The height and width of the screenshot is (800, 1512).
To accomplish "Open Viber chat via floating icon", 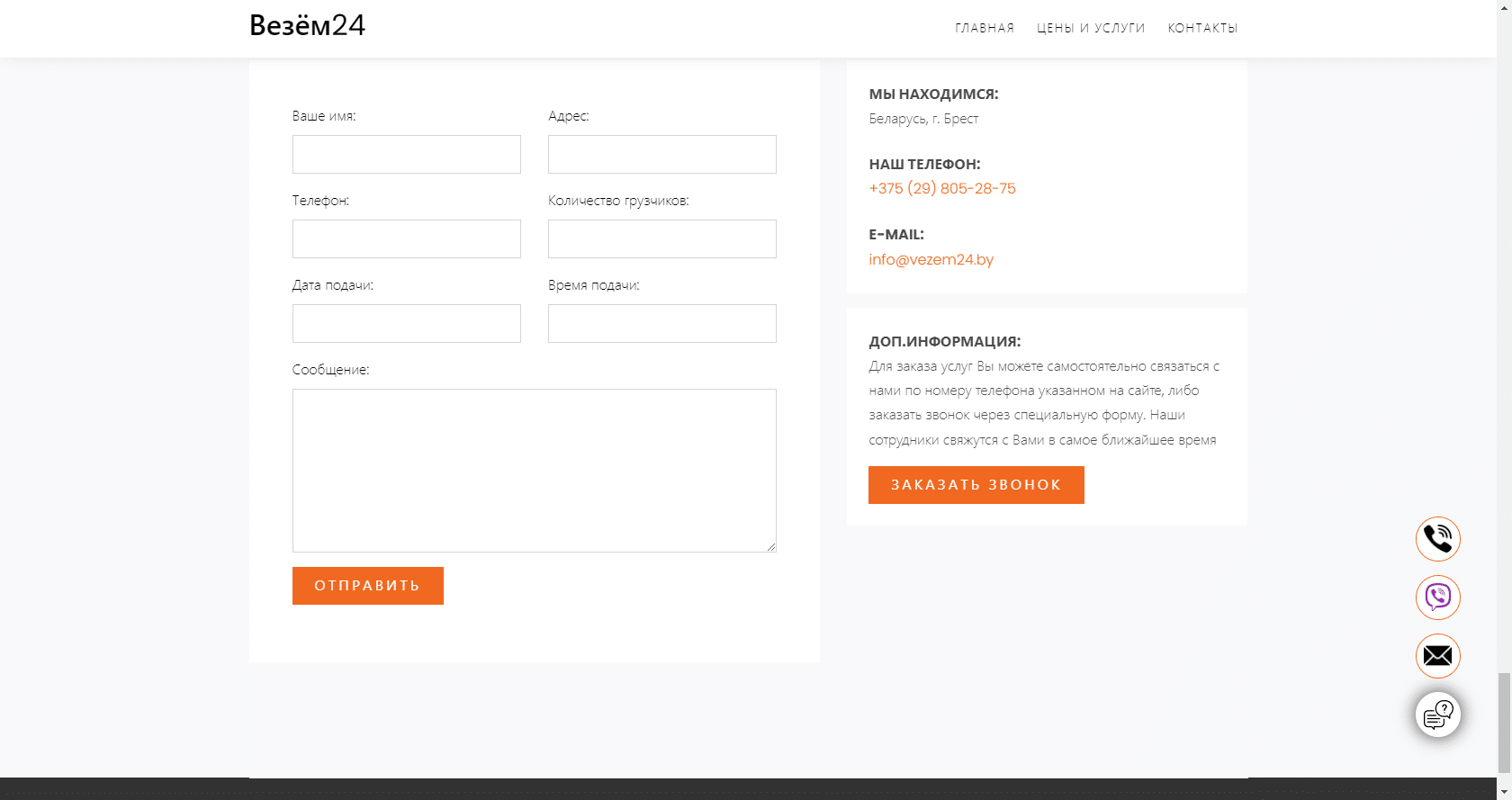I will (x=1438, y=598).
